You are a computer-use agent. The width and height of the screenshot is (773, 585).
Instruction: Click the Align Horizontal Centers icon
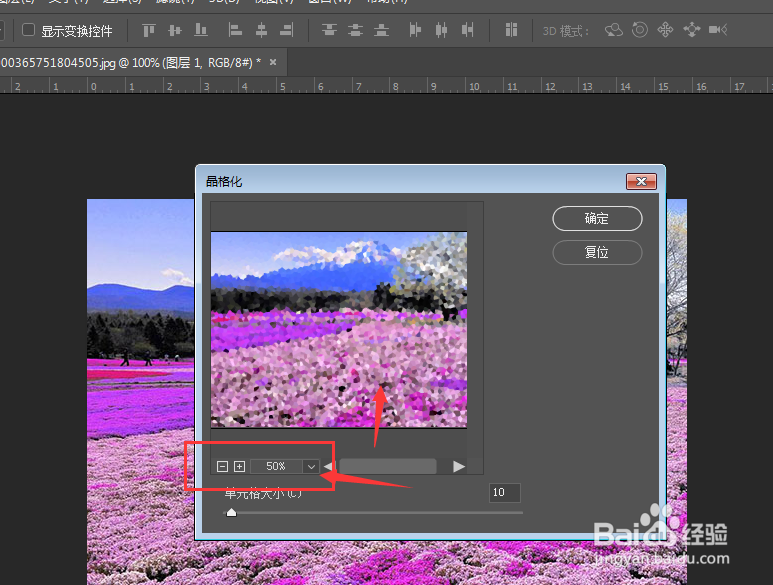point(261,31)
